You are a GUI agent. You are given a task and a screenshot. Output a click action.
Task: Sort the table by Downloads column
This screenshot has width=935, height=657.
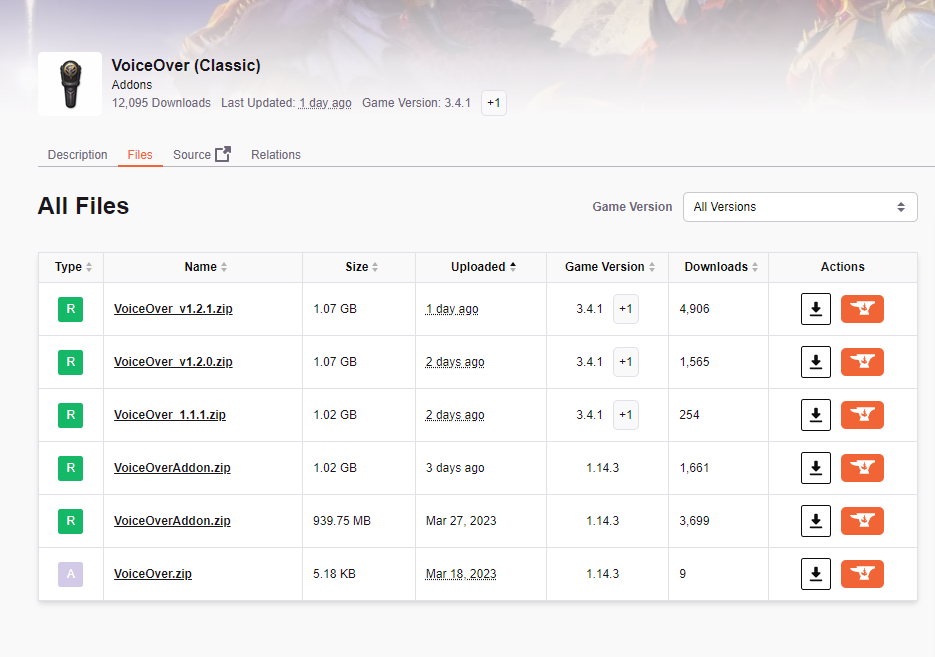722,267
